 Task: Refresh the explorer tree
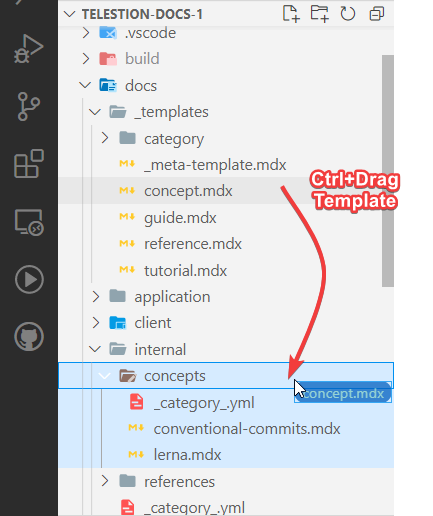coord(348,14)
